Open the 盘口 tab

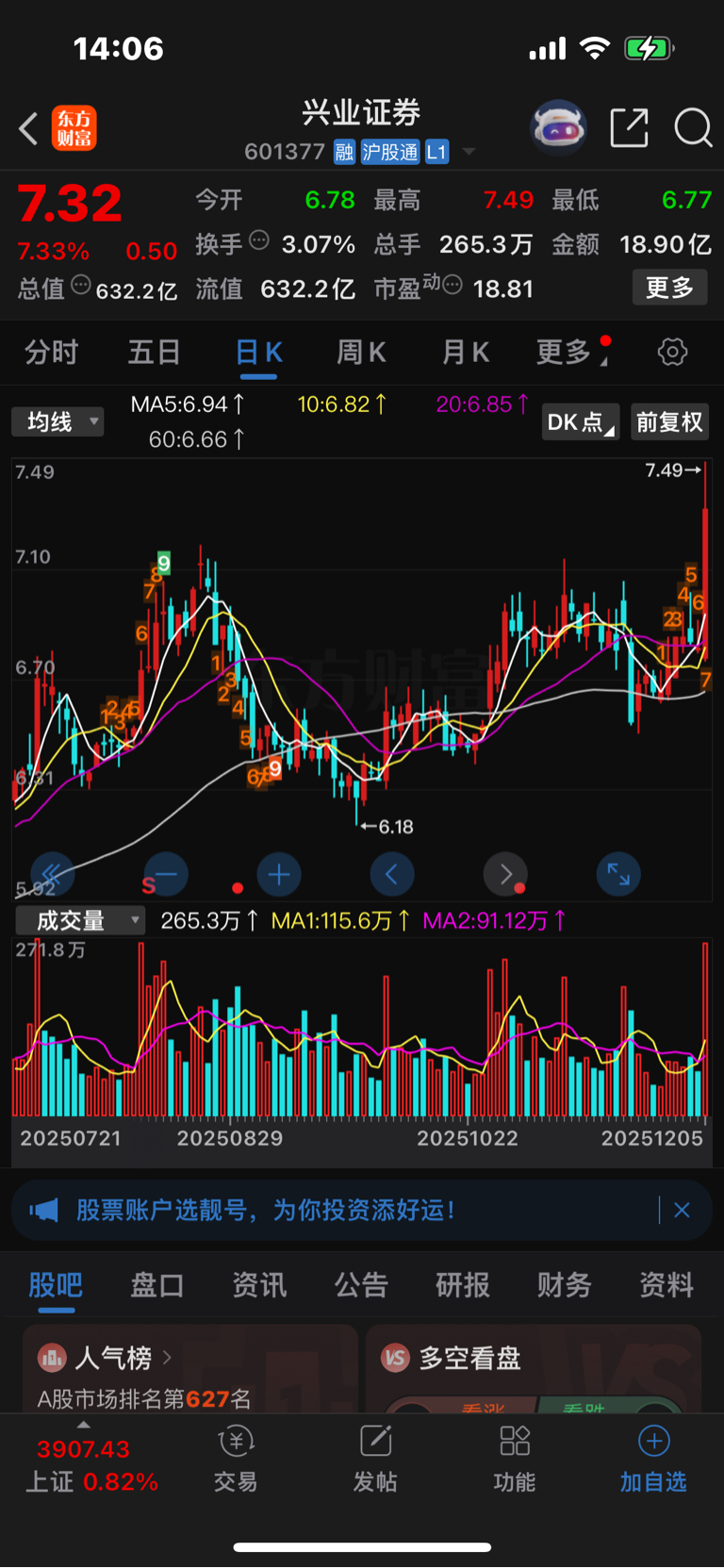[x=157, y=1284]
